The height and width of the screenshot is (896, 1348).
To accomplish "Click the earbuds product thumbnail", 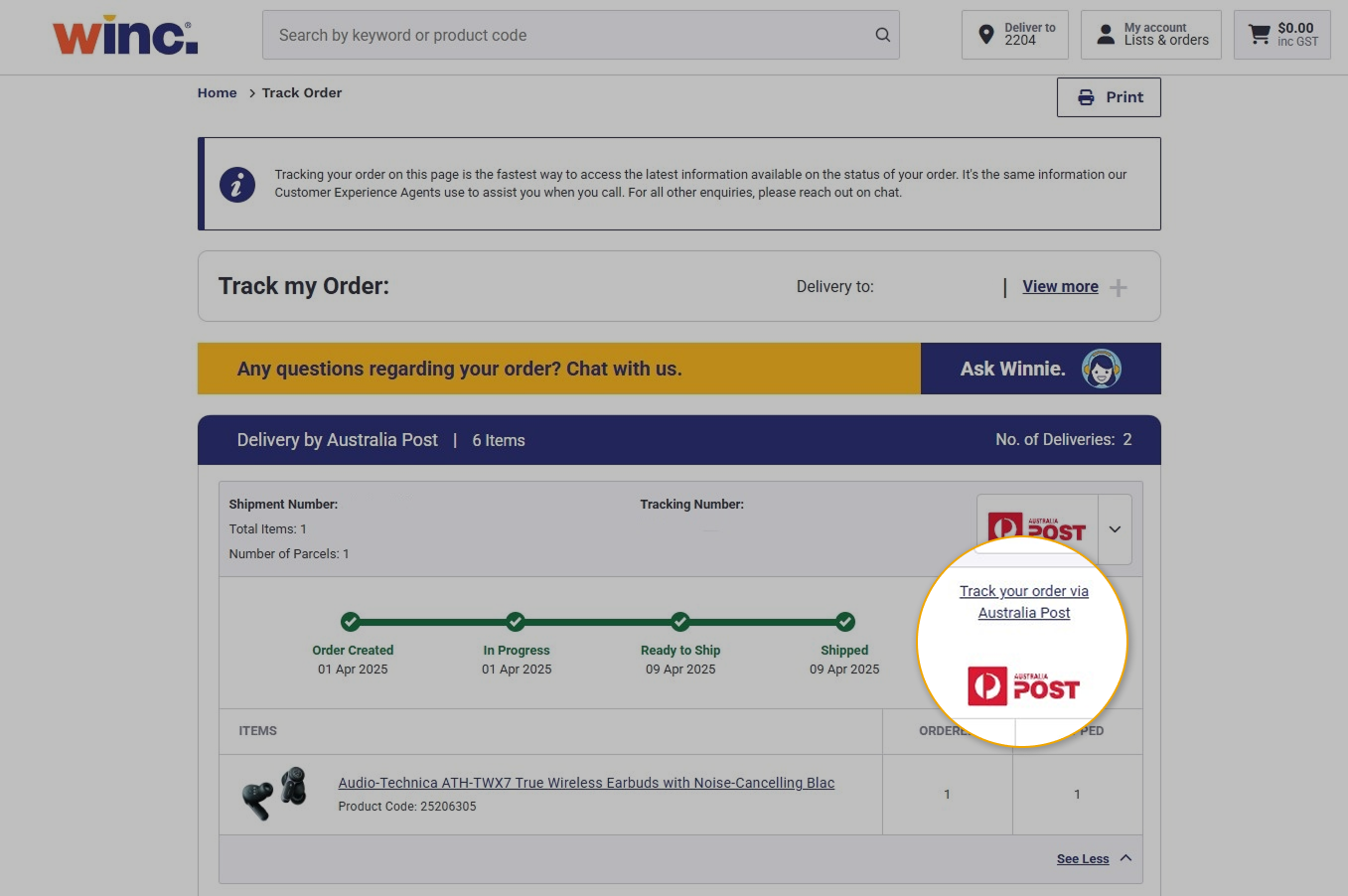I will [x=274, y=793].
